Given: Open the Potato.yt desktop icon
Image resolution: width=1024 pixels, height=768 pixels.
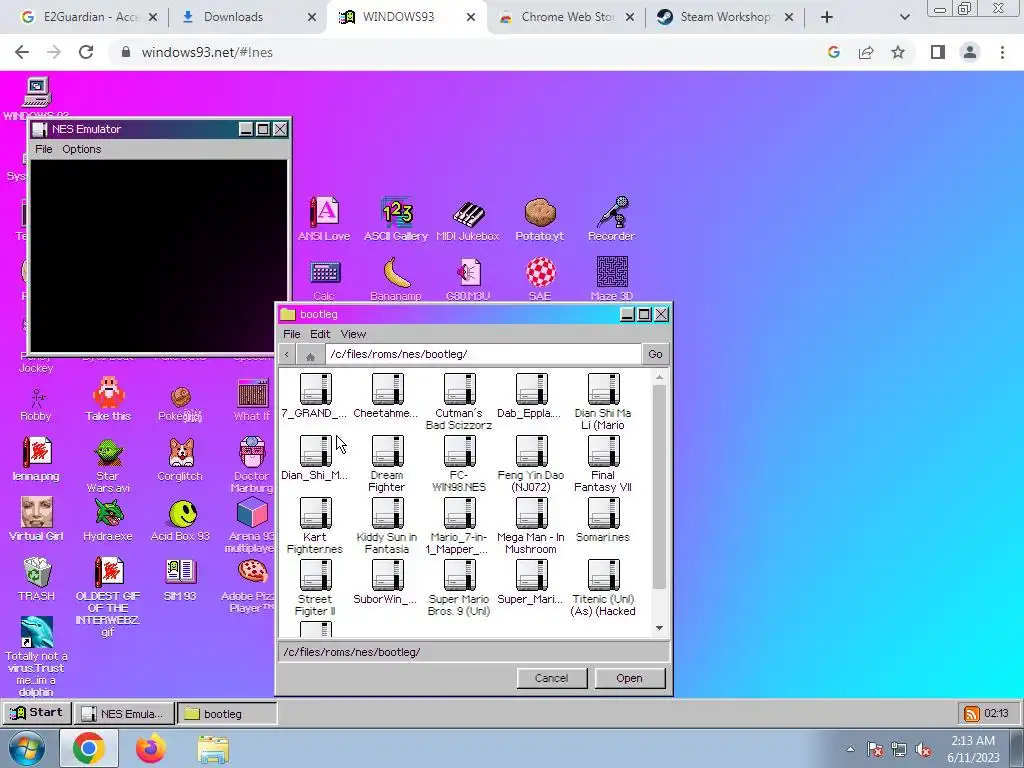Looking at the screenshot, I should (x=539, y=219).
